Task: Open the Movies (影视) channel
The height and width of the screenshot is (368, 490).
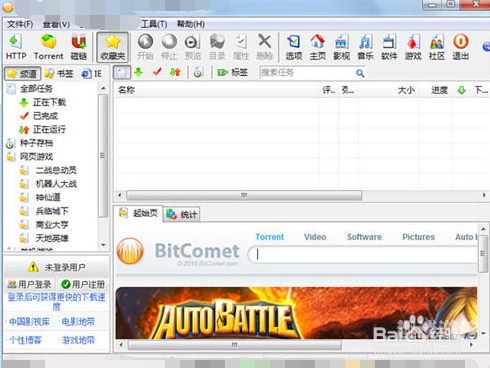Action: [342, 47]
